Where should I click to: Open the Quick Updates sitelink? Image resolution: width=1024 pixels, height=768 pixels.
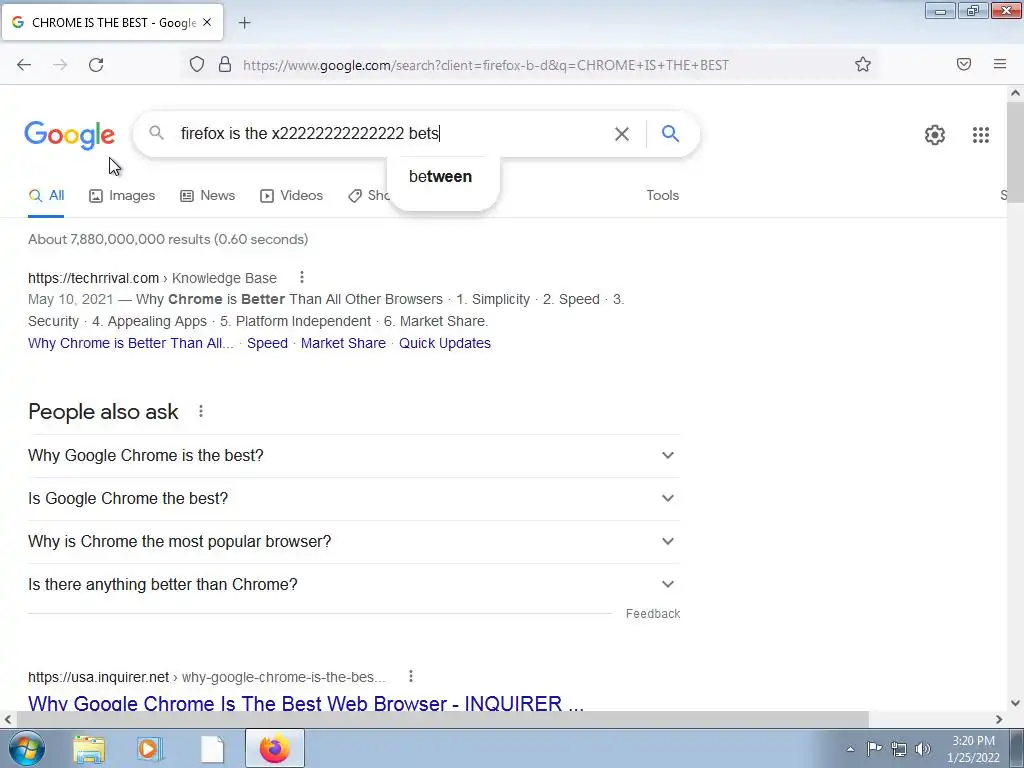coord(445,343)
